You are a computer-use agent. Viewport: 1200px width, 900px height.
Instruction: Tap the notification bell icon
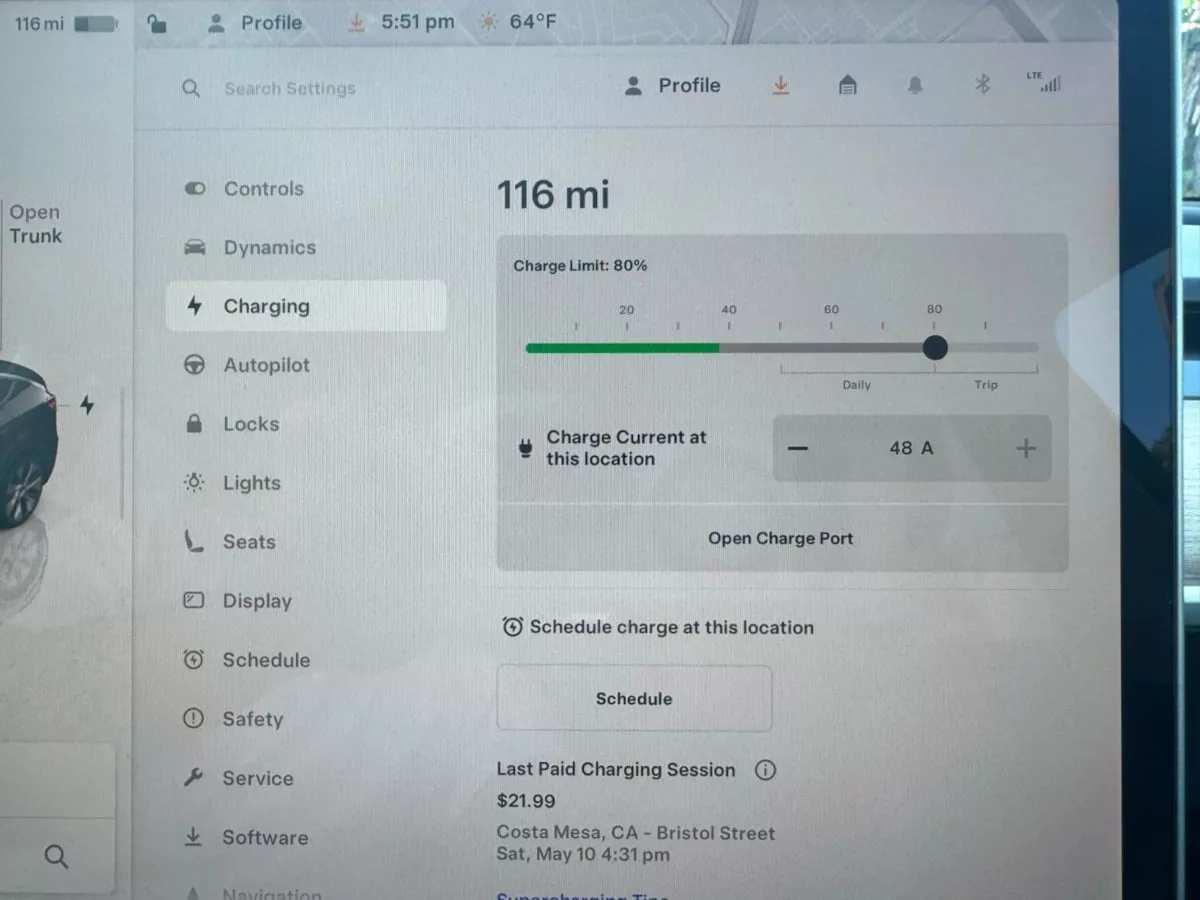click(x=915, y=86)
